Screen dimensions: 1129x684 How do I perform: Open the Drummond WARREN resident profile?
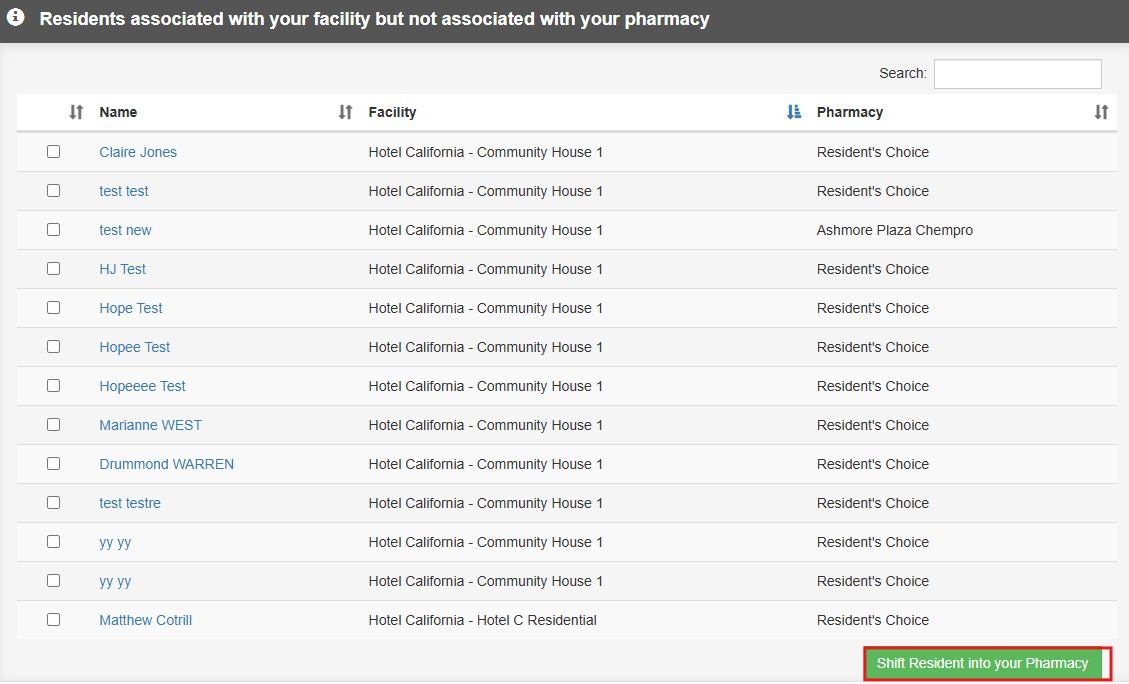(x=166, y=463)
